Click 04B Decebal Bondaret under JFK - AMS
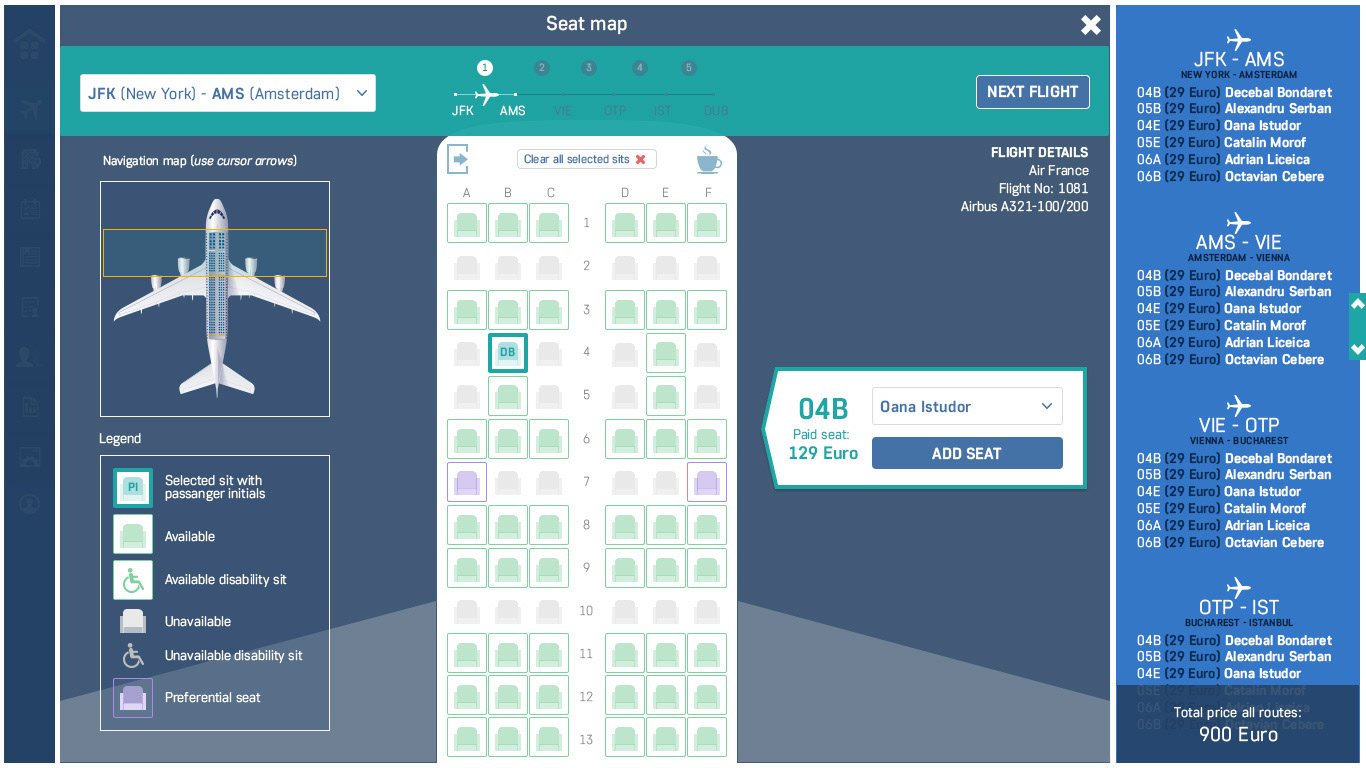The height and width of the screenshot is (768, 1366). (x=1234, y=92)
